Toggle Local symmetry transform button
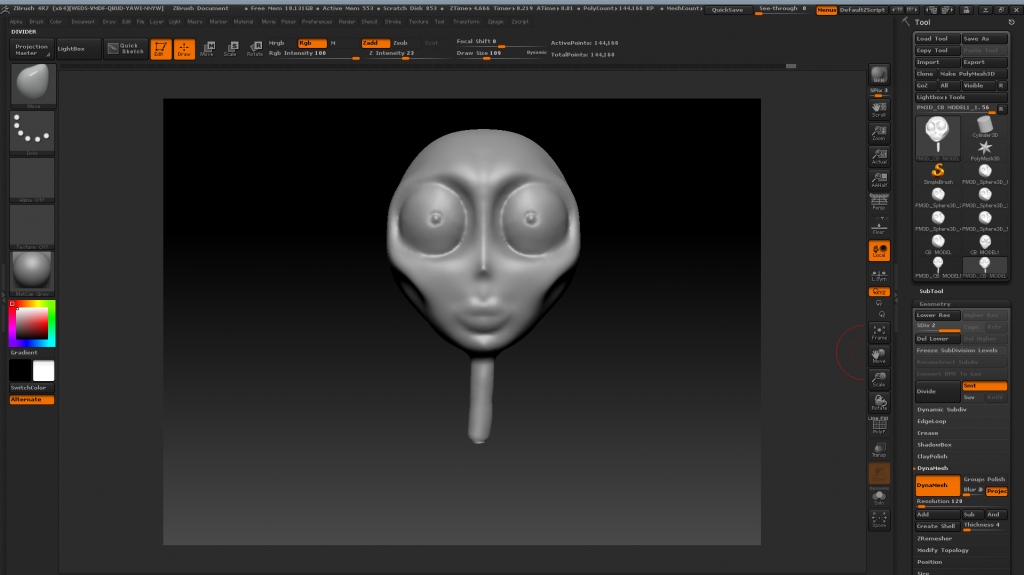1024x575 pixels. tap(879, 250)
